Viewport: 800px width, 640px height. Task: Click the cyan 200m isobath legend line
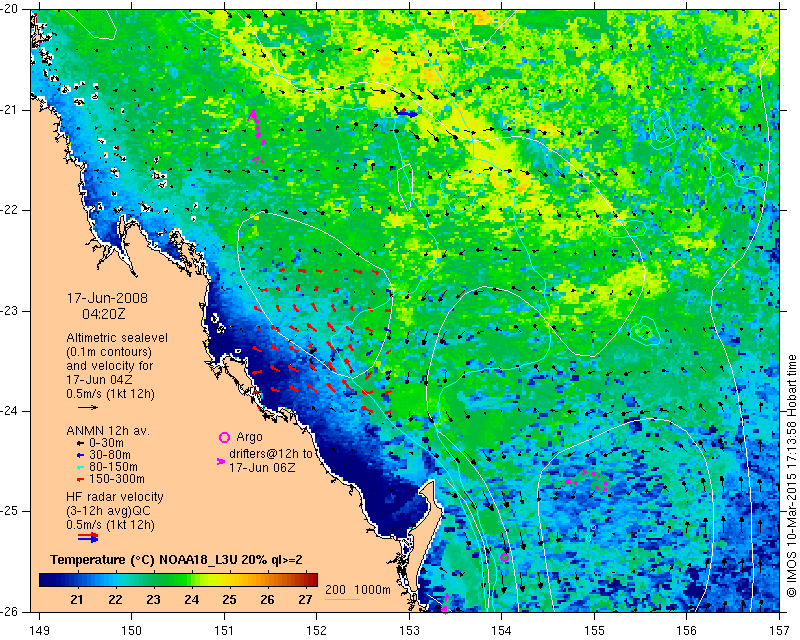point(342,599)
